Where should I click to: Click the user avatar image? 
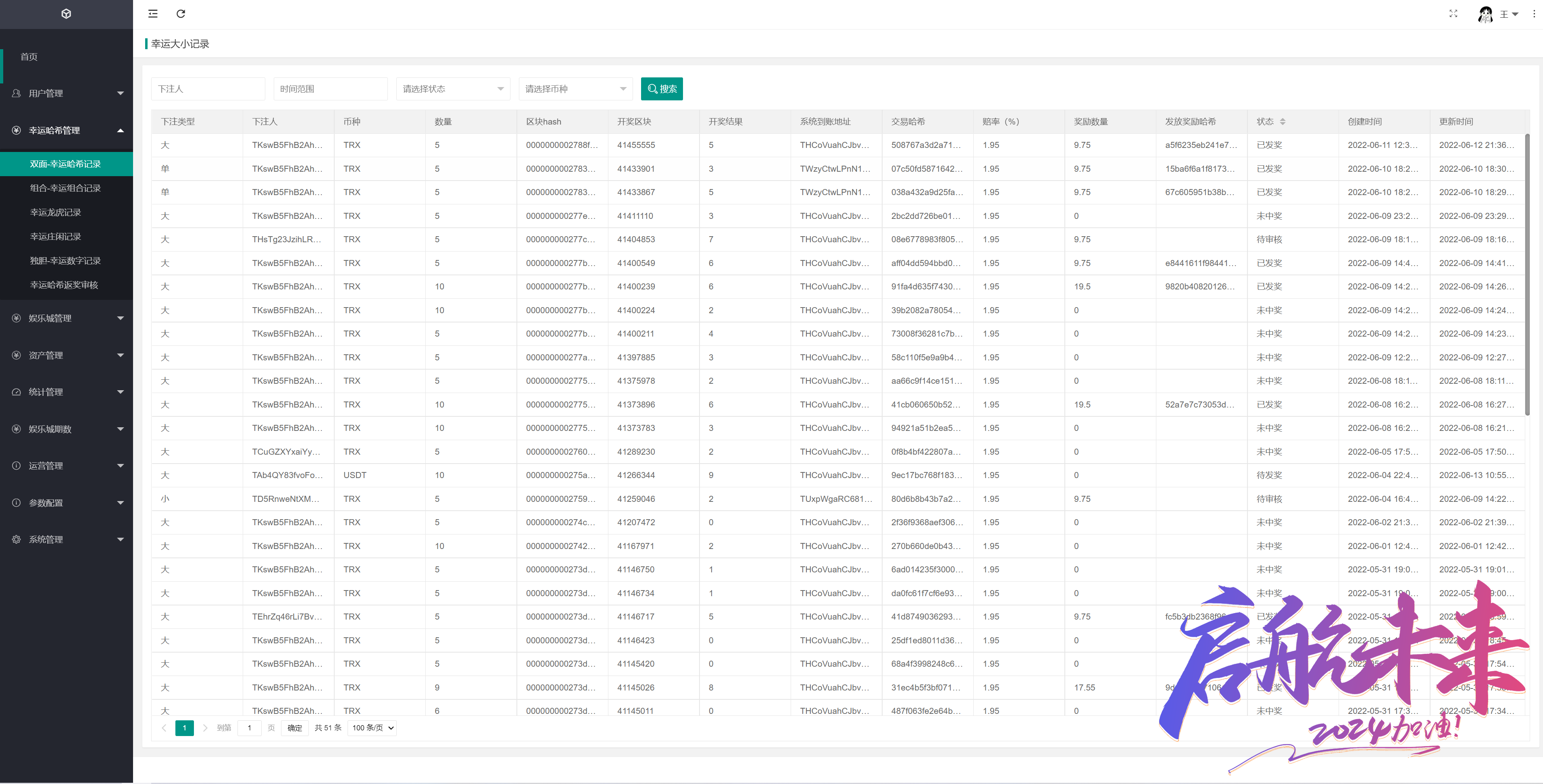1485,14
